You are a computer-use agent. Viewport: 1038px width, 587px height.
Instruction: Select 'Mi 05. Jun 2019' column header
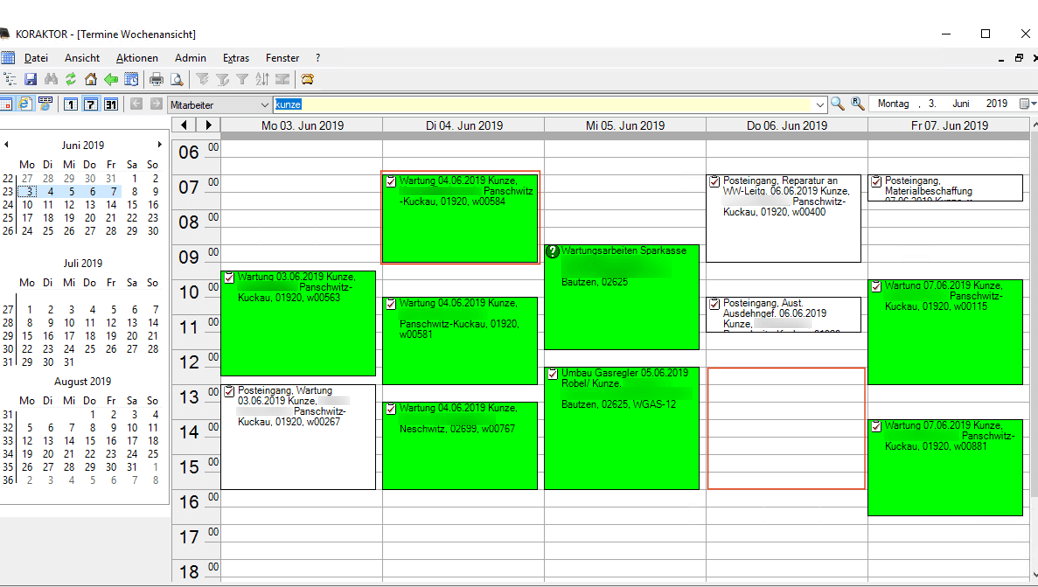[625, 125]
